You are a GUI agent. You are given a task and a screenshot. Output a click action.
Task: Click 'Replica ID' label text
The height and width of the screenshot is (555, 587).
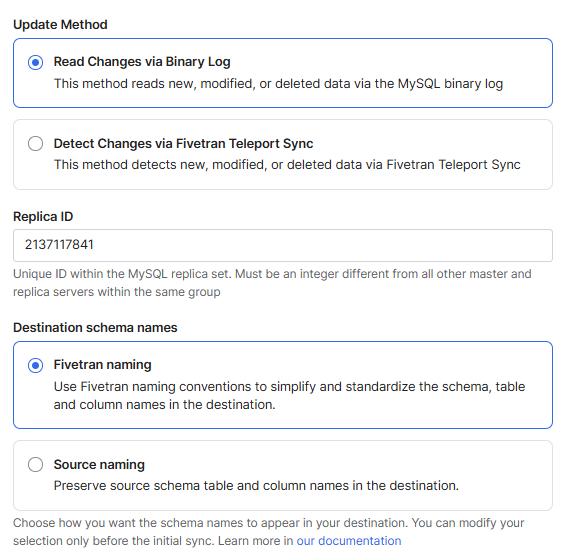point(43,217)
